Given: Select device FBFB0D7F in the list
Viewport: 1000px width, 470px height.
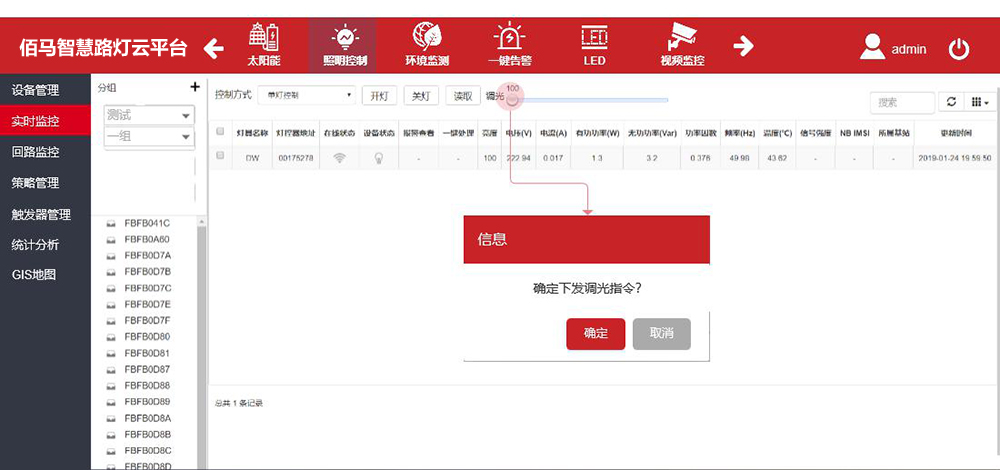Looking at the screenshot, I should tap(147, 320).
